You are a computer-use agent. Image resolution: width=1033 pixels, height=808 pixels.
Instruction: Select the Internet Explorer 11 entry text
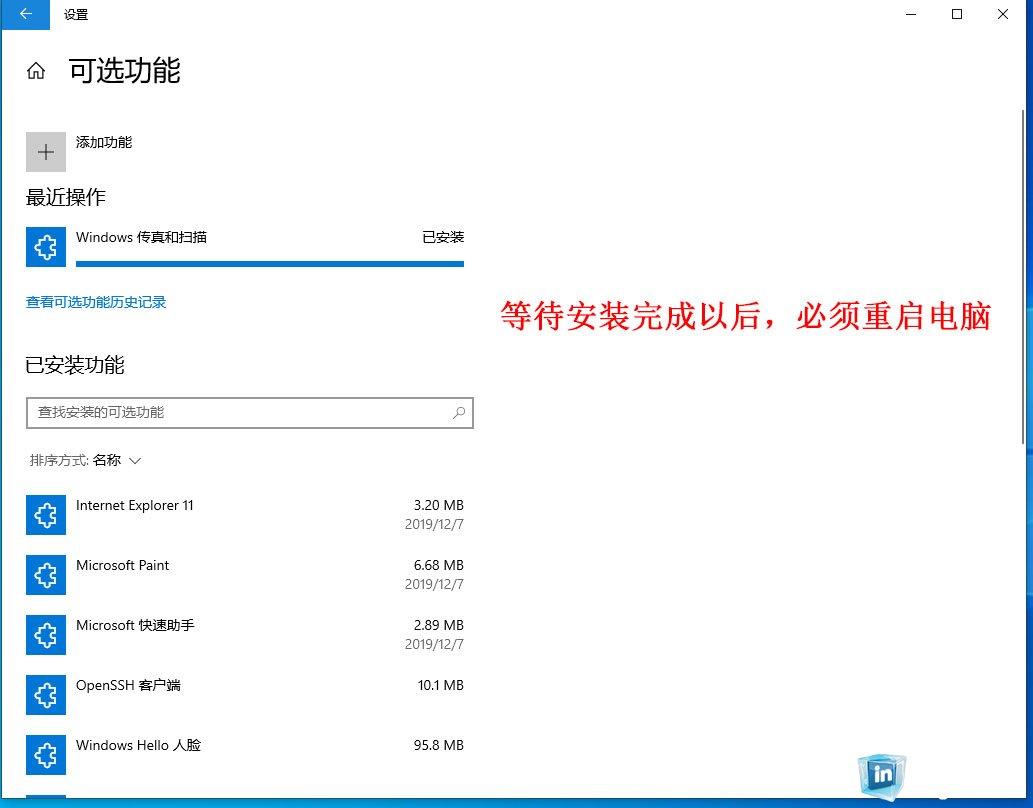click(134, 505)
